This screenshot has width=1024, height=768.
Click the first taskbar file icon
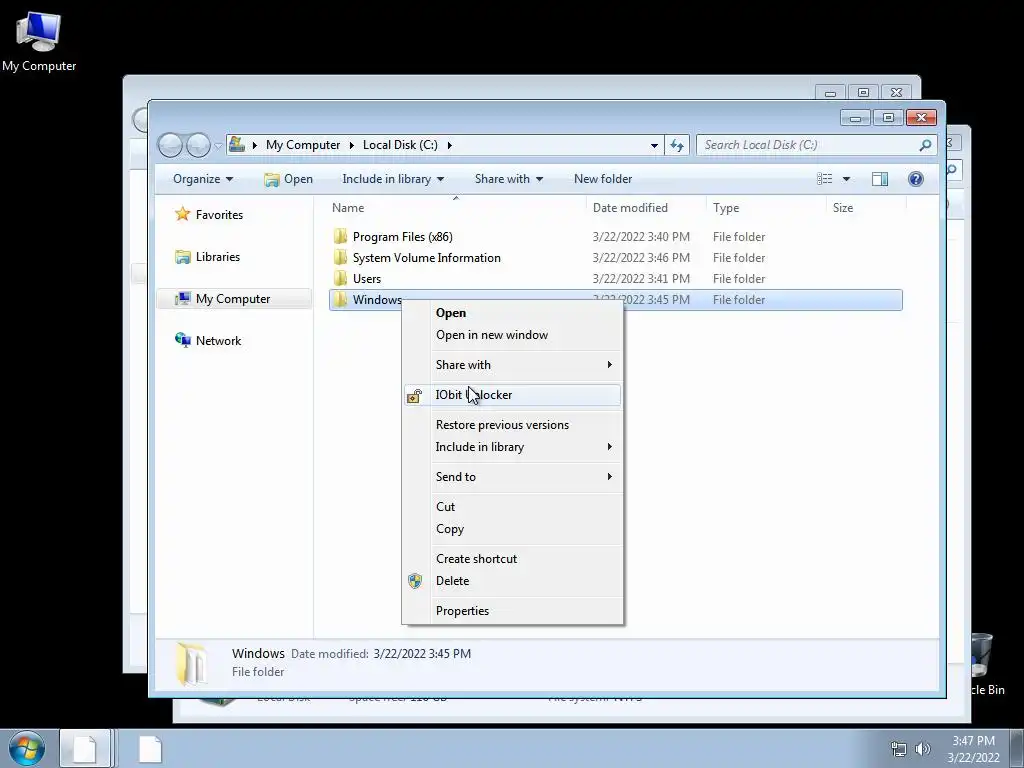[85, 748]
